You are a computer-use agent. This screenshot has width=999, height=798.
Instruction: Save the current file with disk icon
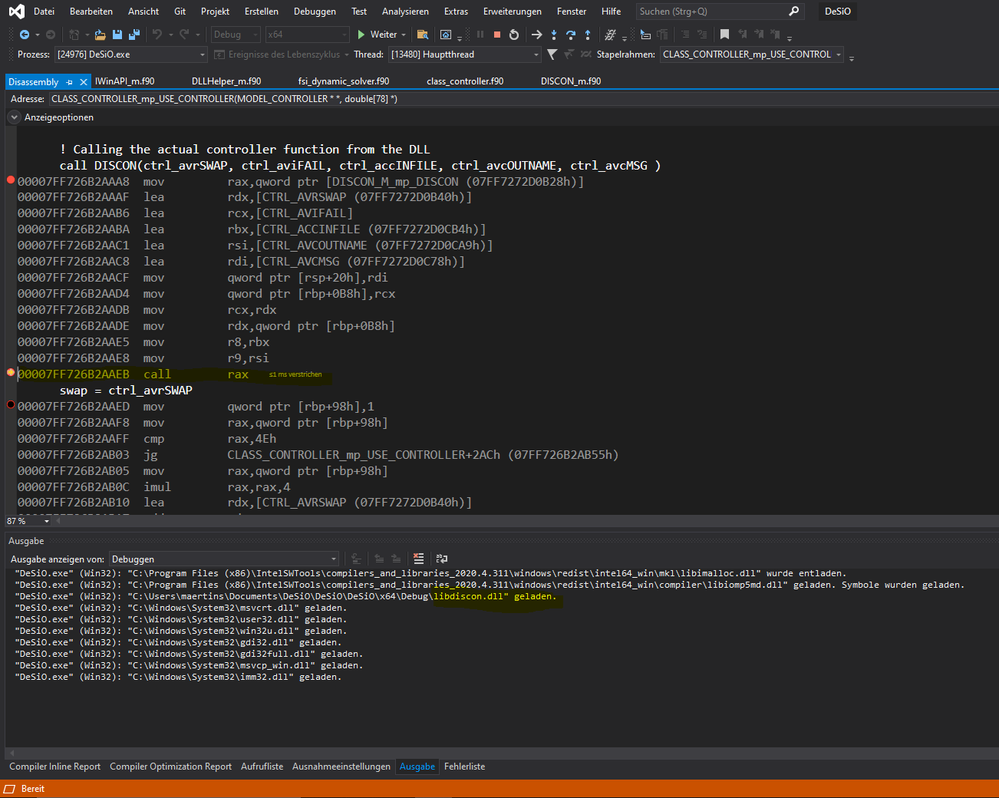click(117, 34)
